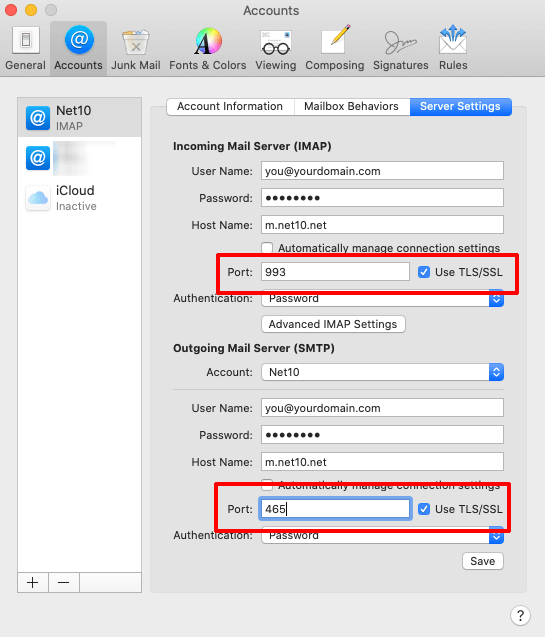Toggle outgoing Use TLS/SSL checkbox

tap(424, 509)
